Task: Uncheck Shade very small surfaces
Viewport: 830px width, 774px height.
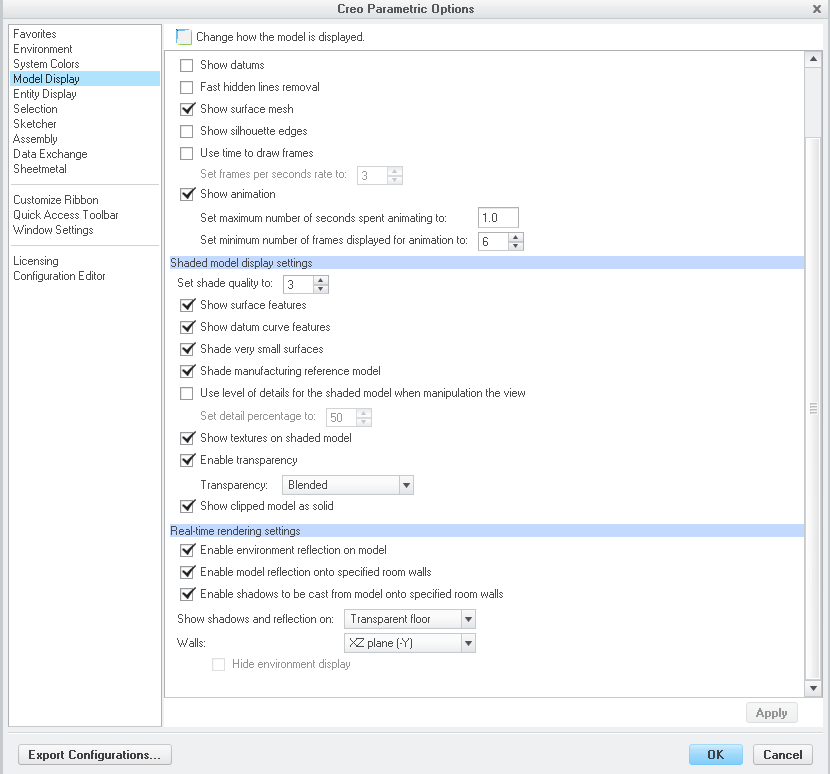Action: coord(186,349)
